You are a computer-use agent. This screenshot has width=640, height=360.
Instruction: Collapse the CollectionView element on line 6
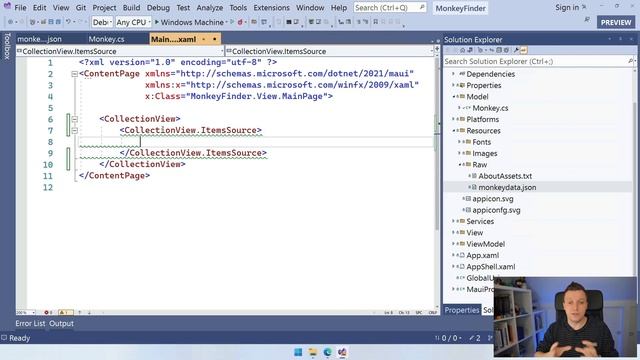pyautogui.click(x=74, y=119)
